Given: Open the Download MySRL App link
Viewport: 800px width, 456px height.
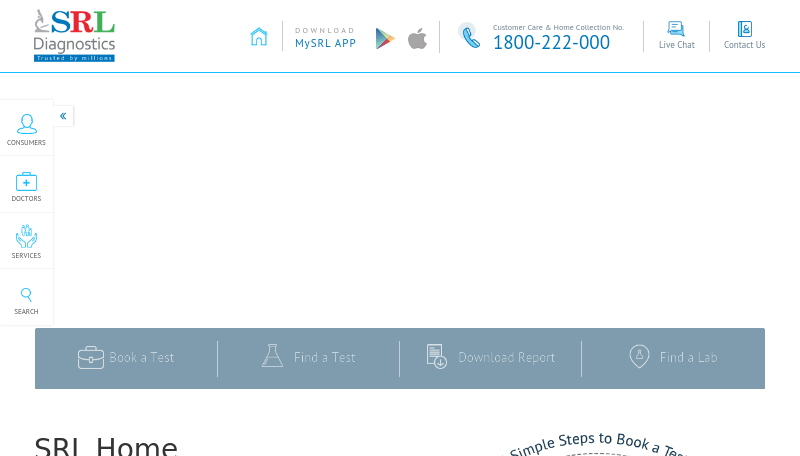Looking at the screenshot, I should (325, 38).
